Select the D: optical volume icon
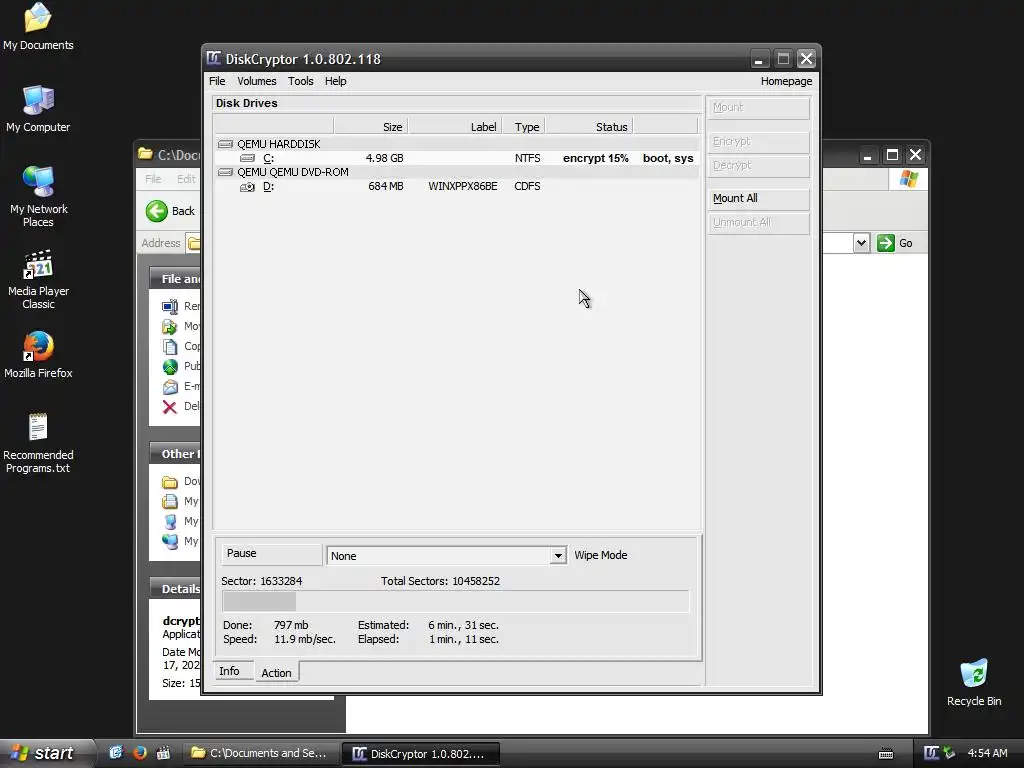Image resolution: width=1024 pixels, height=768 pixels. click(x=247, y=187)
